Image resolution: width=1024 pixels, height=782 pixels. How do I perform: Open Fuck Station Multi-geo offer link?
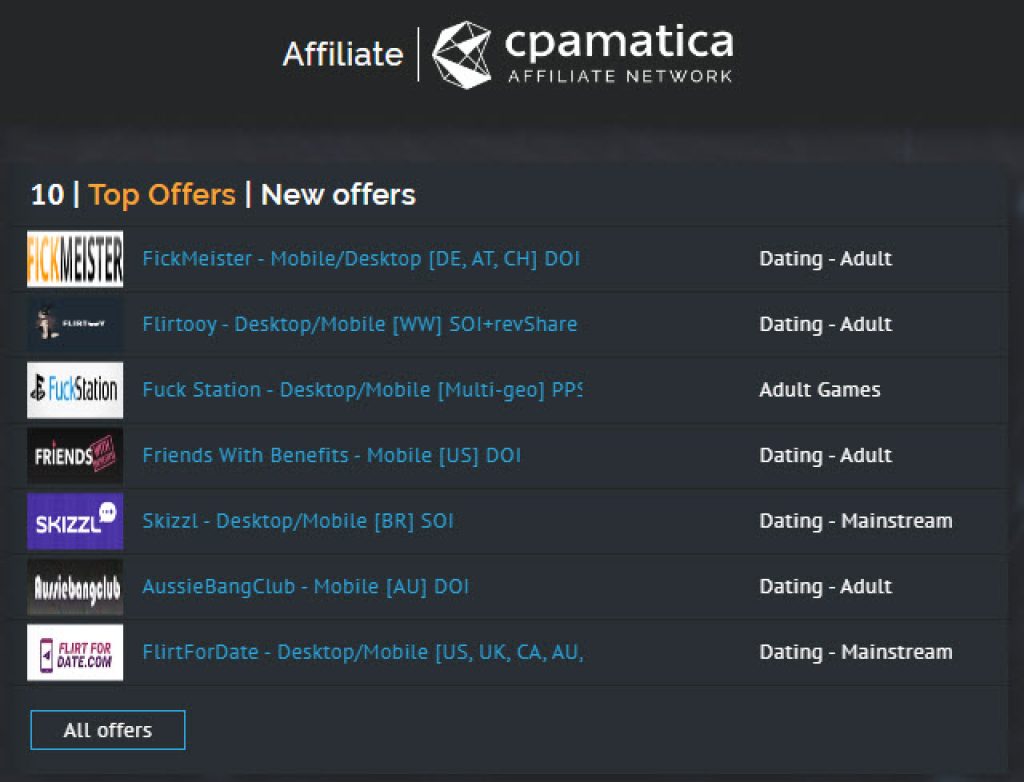pyautogui.click(x=362, y=390)
